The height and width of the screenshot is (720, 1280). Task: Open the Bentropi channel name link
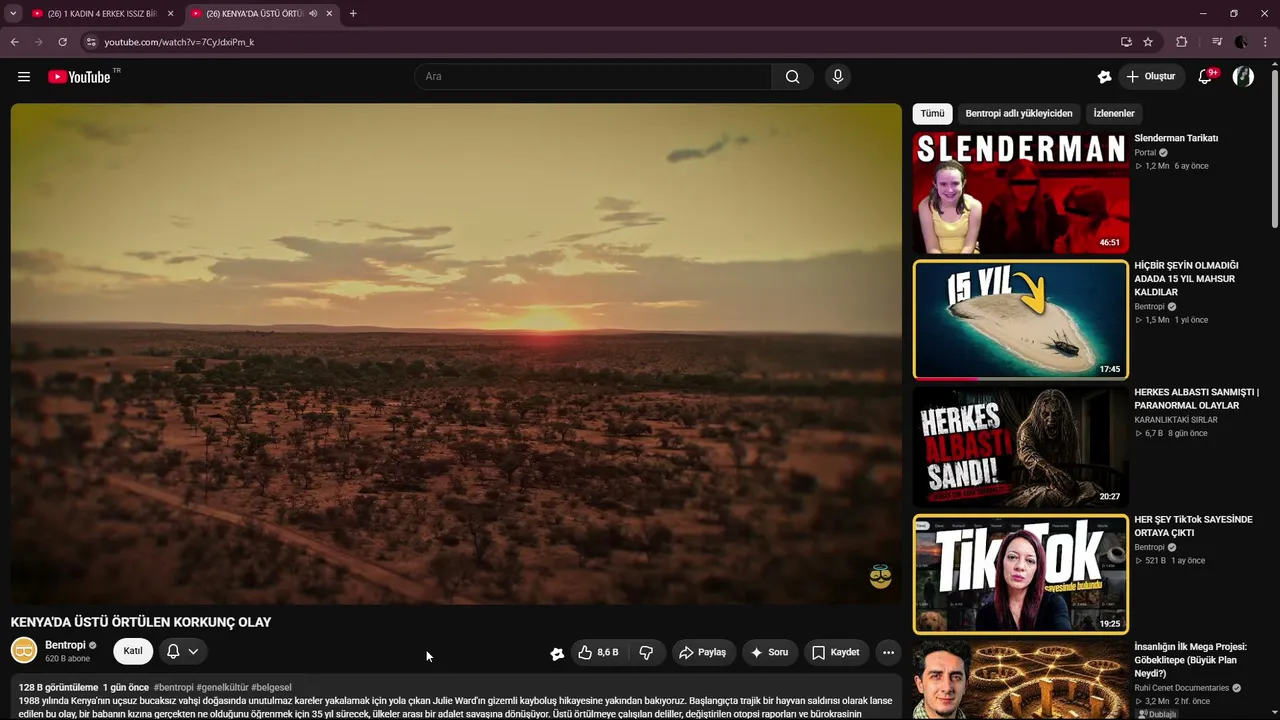pyautogui.click(x=65, y=646)
